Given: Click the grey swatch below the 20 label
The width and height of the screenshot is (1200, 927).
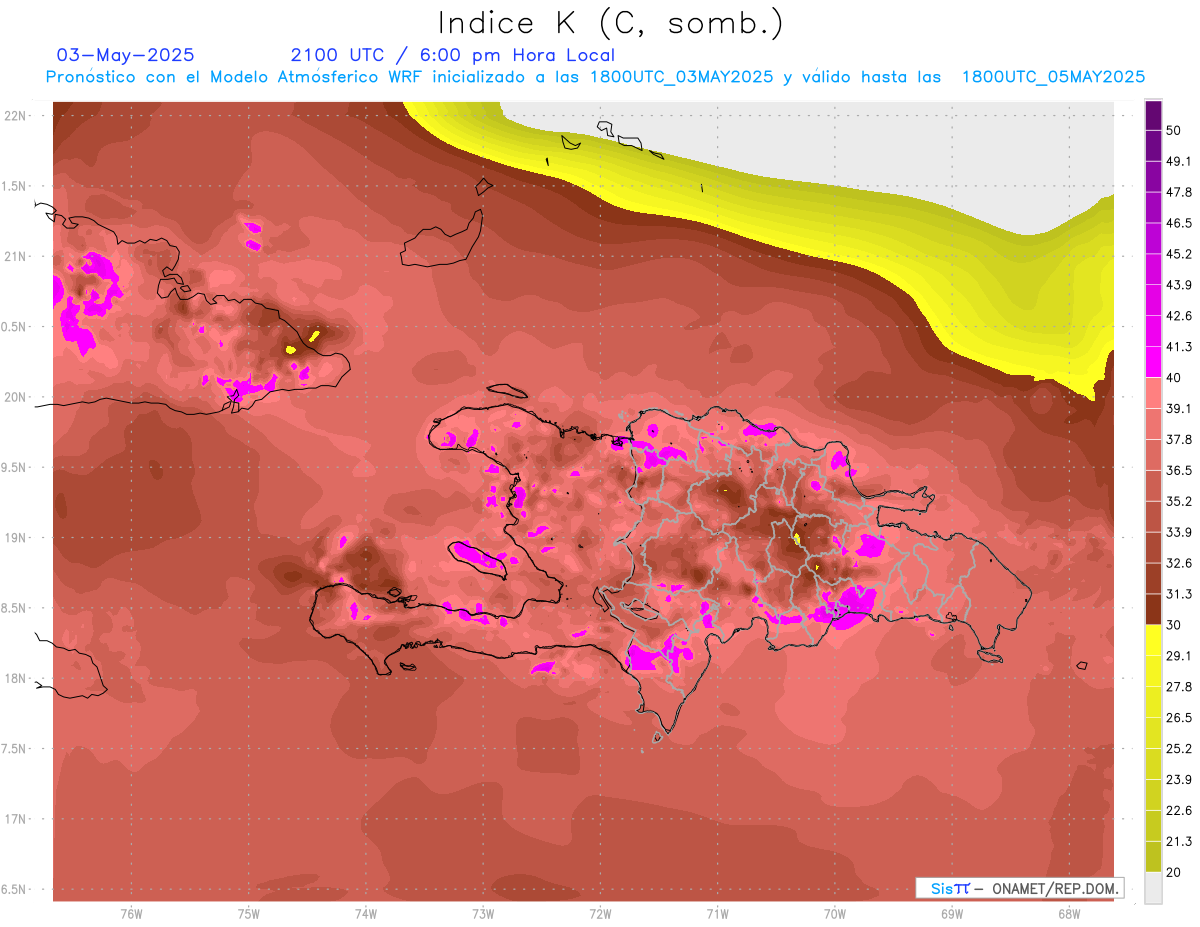Looking at the screenshot, I should coord(1153,888).
